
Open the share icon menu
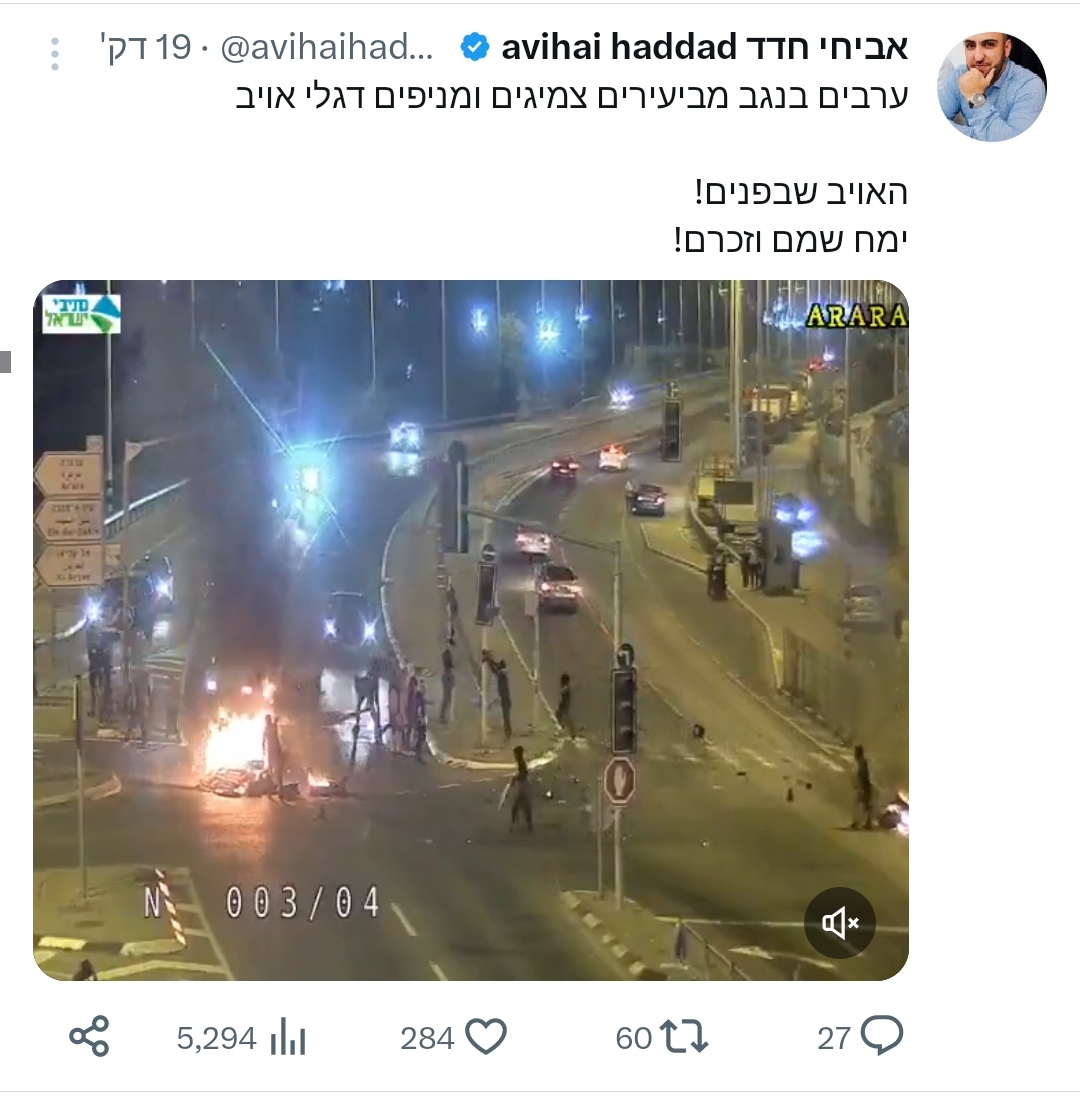(x=89, y=1036)
